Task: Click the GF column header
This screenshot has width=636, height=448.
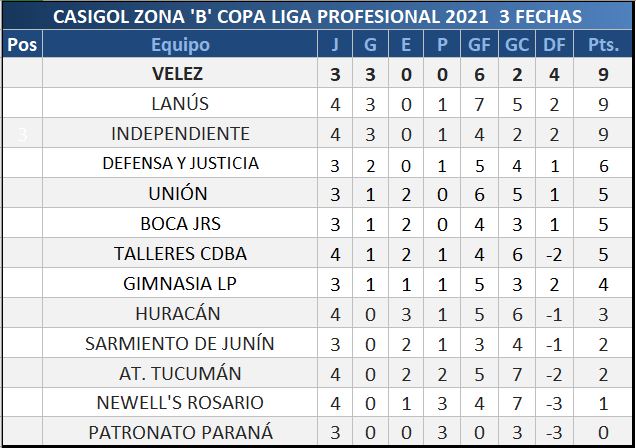Action: 480,45
